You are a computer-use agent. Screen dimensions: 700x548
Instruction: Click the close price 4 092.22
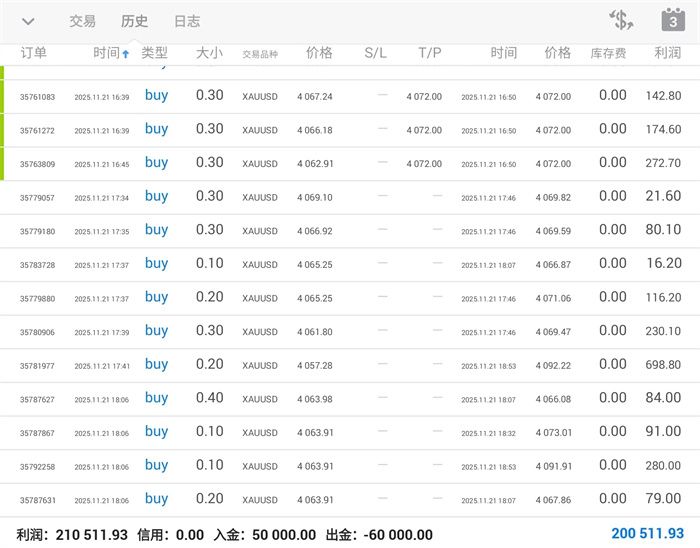[553, 365]
